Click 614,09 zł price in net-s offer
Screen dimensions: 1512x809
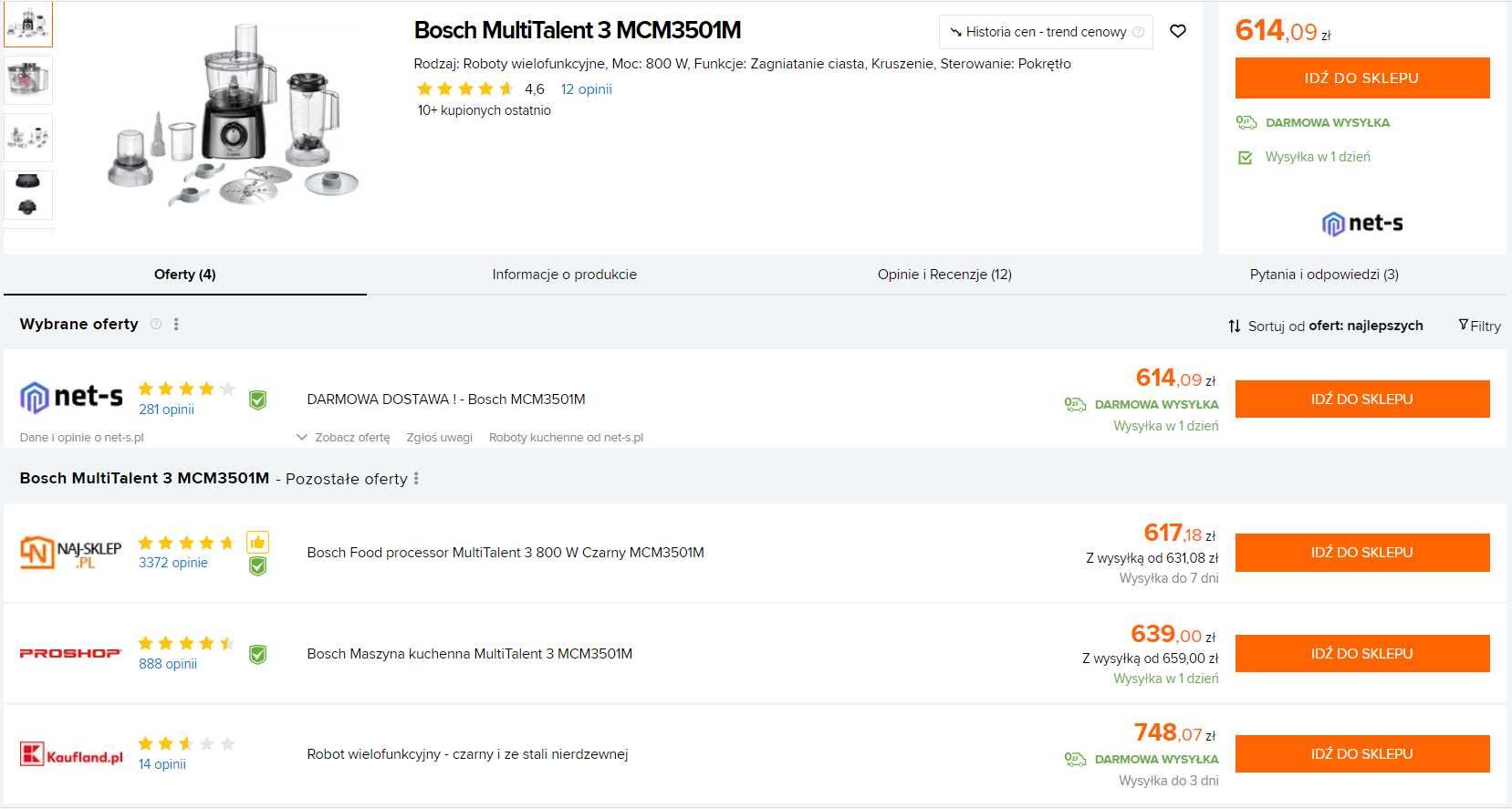tap(1176, 379)
